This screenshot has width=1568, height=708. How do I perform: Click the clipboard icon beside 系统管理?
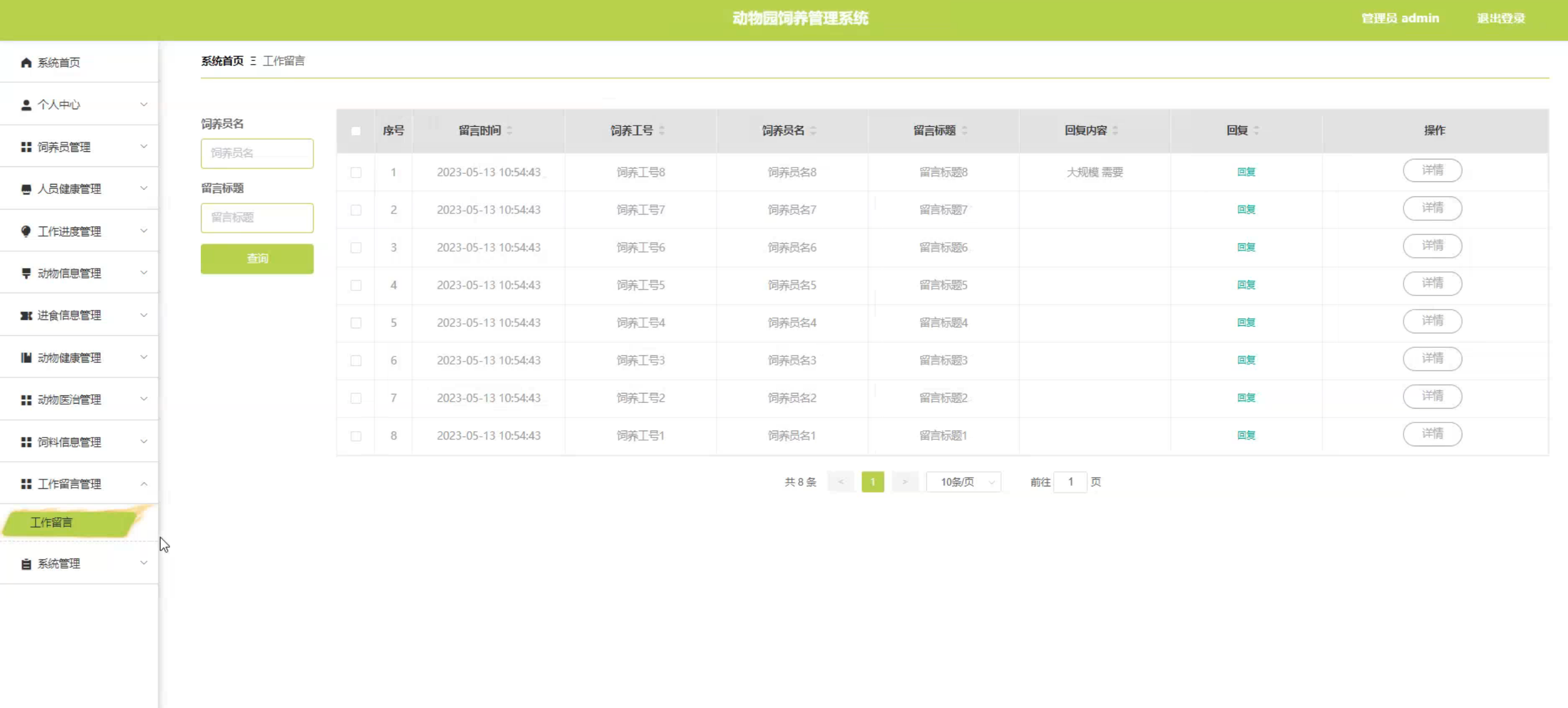coord(26,564)
